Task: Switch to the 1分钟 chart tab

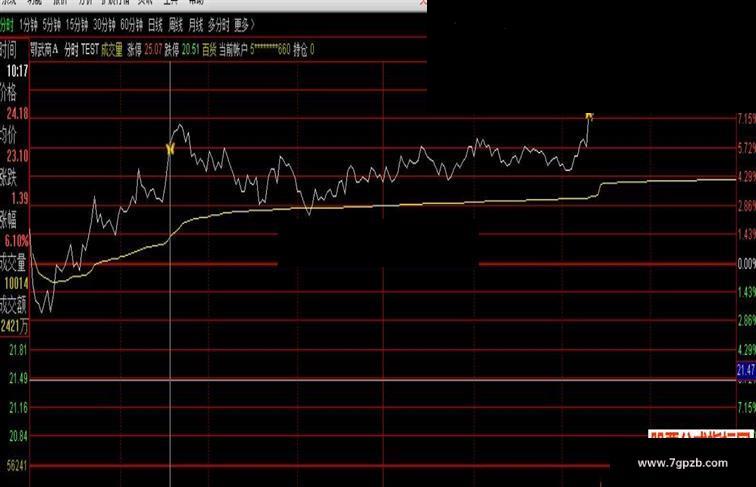Action: pyautogui.click(x=28, y=25)
